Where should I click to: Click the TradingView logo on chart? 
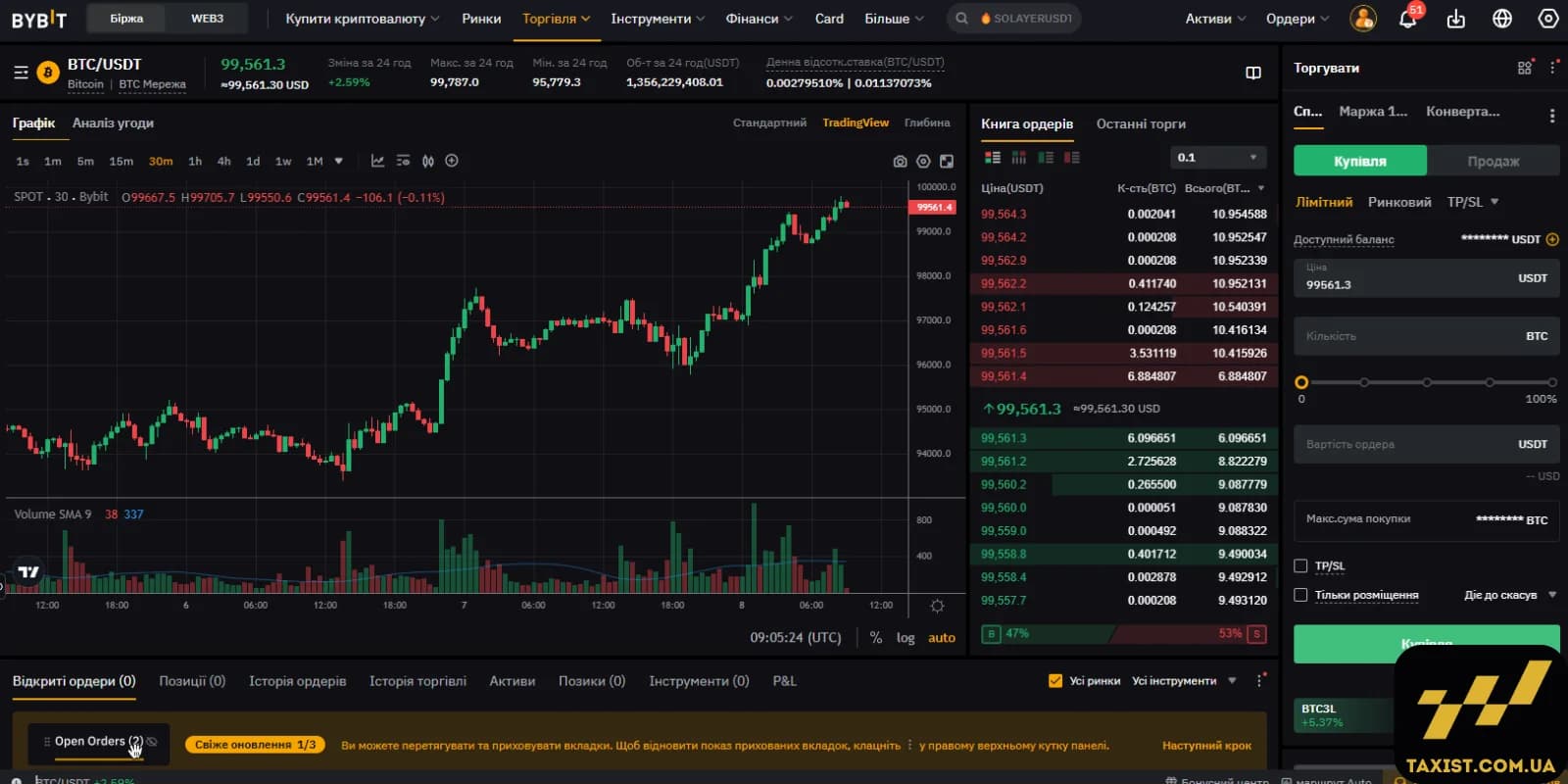29,572
